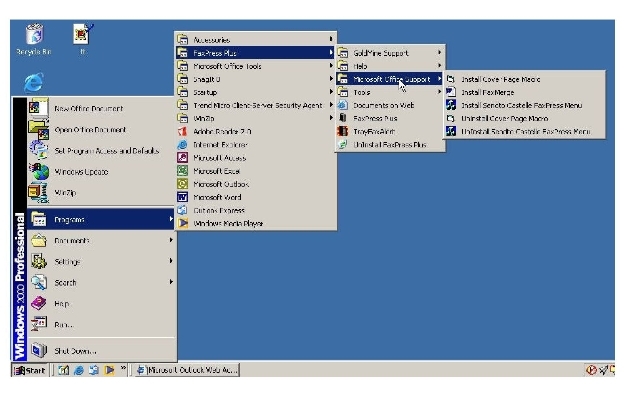Viewport: 627px width, 399px height.
Task: Open the desktop shortcut next to Recycle Bin
Action: coord(83,39)
